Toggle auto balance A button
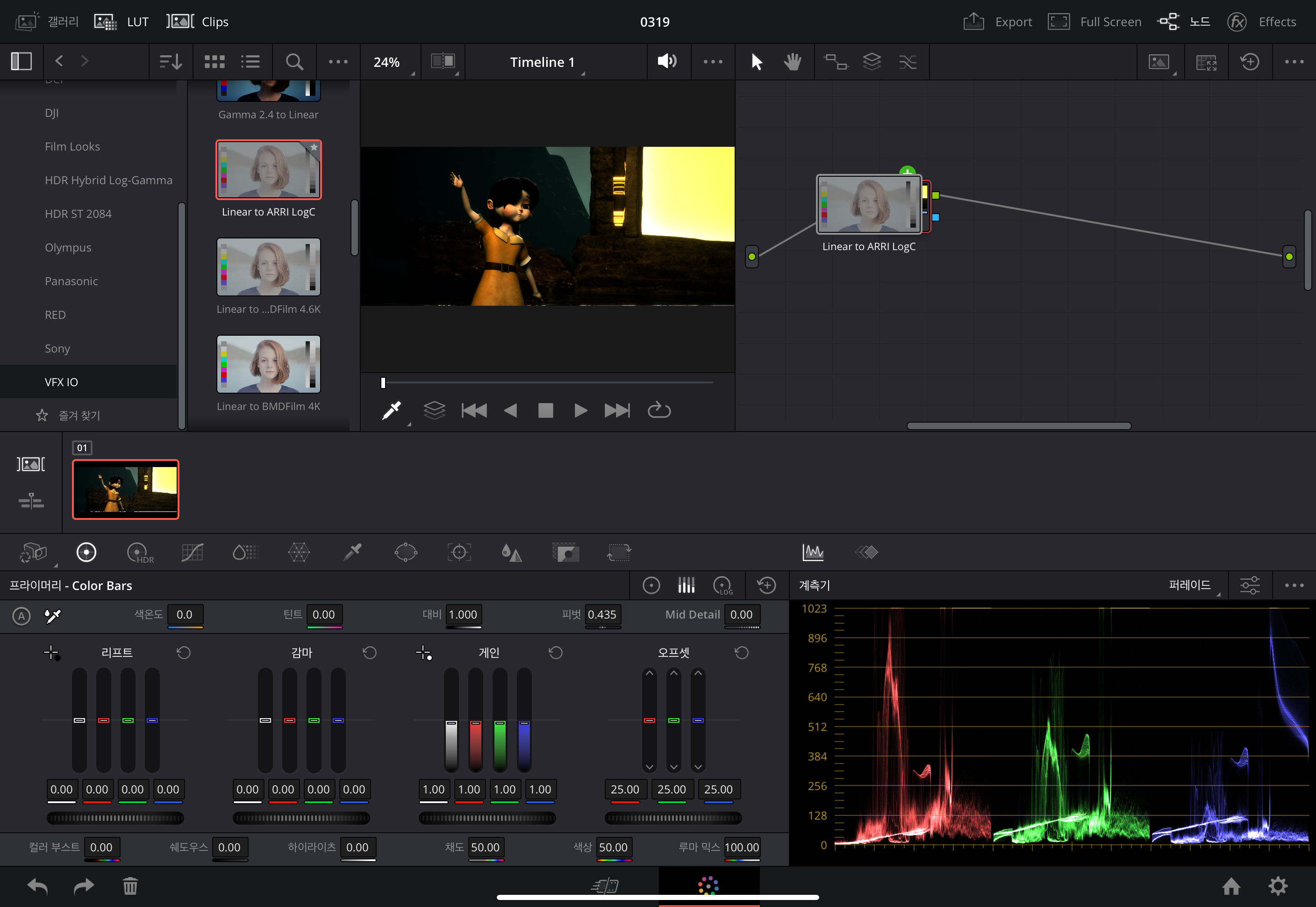Viewport: 1316px width, 907px height. [21, 615]
